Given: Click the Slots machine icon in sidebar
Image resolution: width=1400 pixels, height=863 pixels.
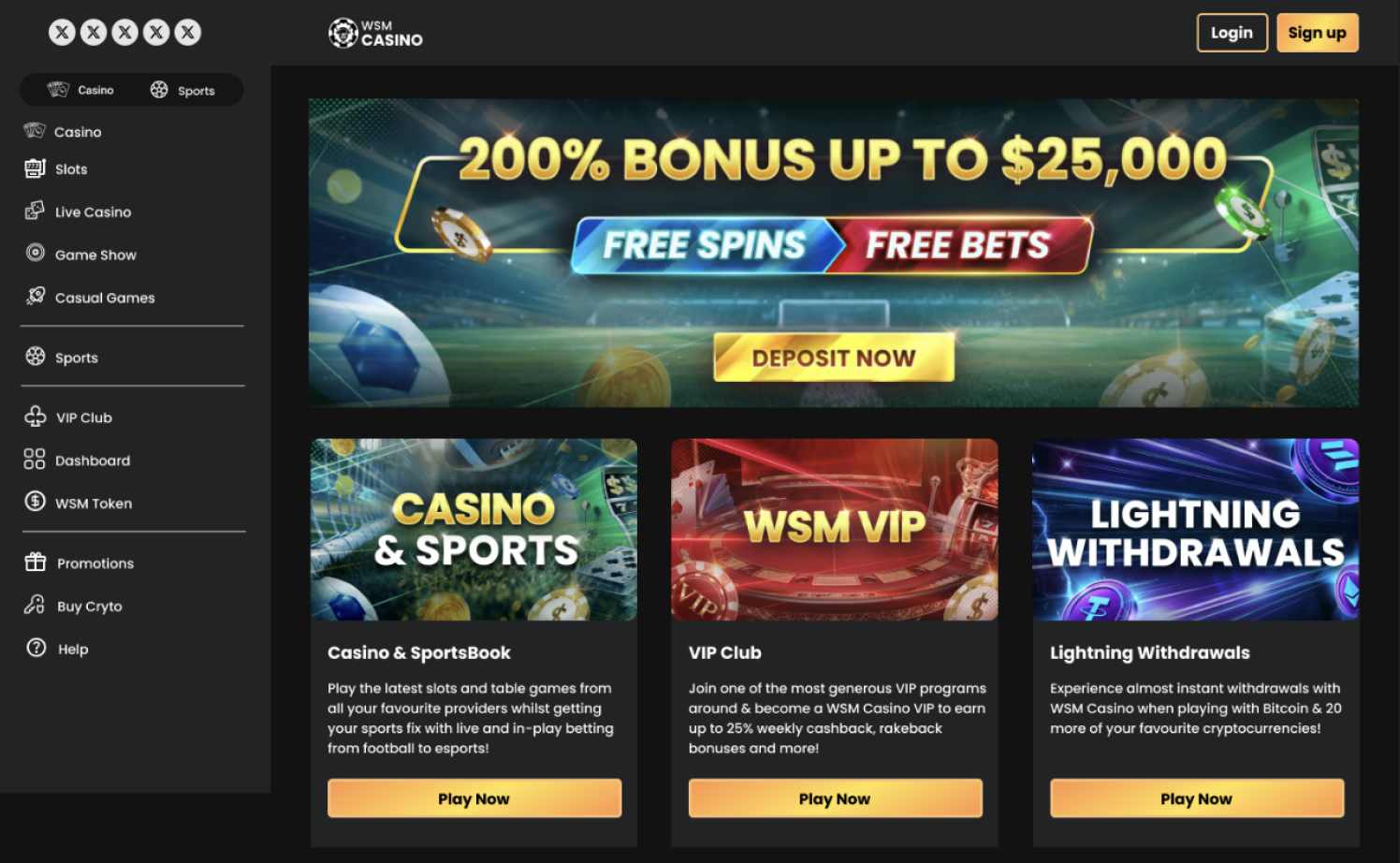Looking at the screenshot, I should [35, 168].
